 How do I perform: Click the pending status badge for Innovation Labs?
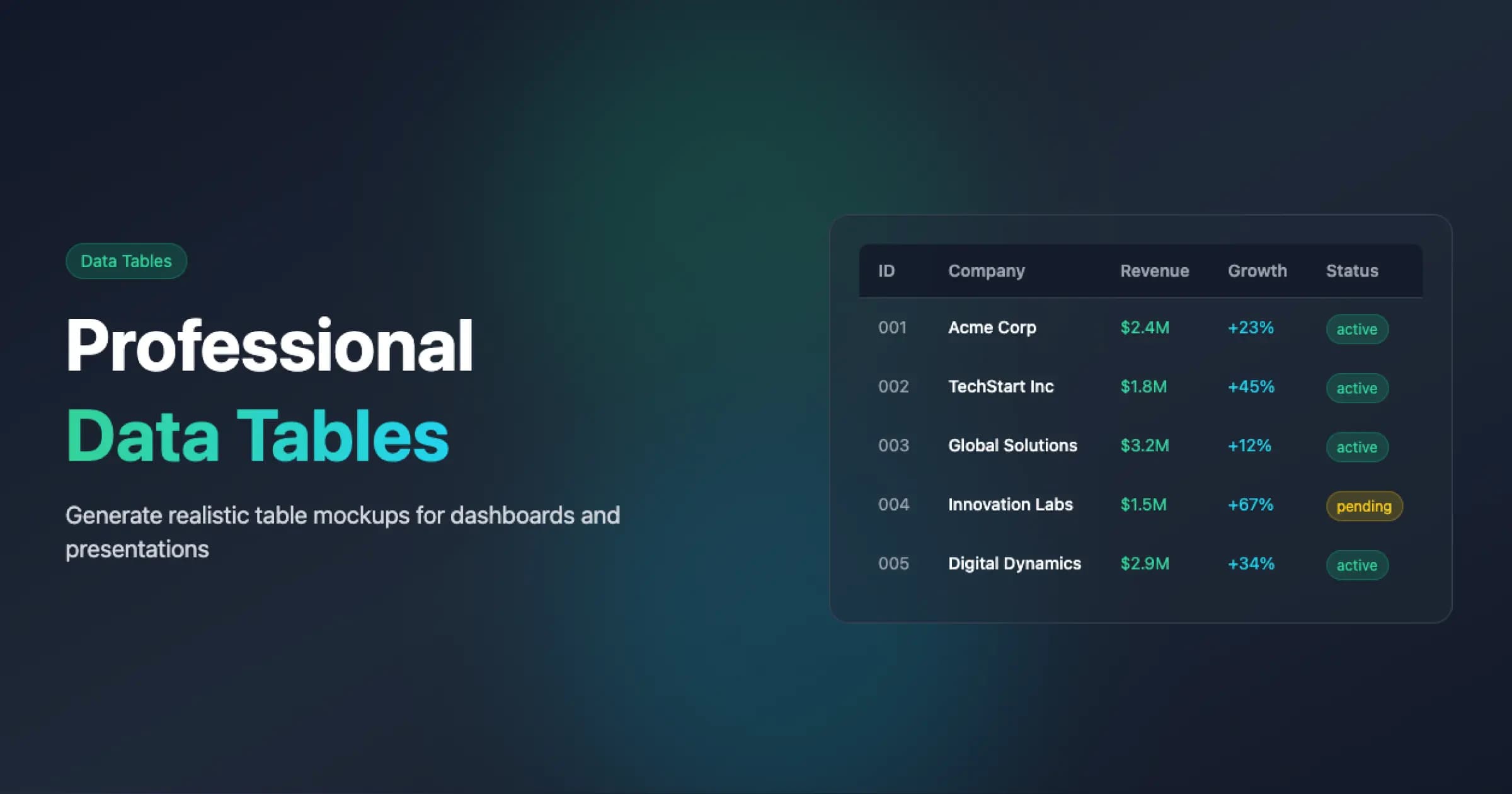point(1363,506)
